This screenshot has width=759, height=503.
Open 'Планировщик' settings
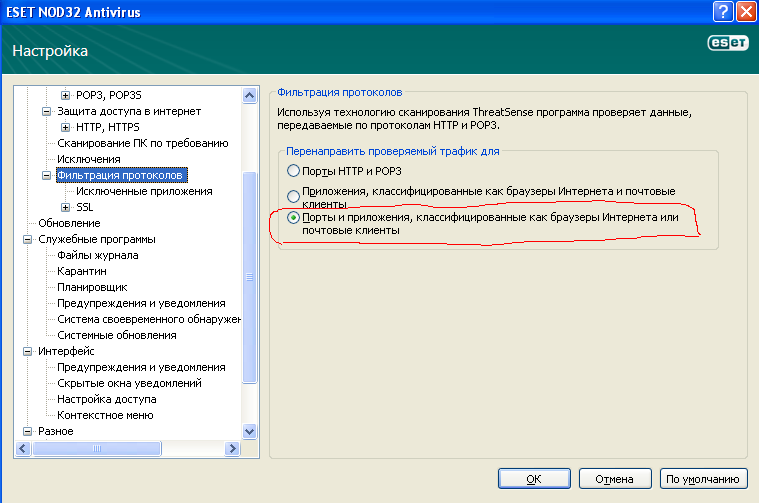point(92,287)
